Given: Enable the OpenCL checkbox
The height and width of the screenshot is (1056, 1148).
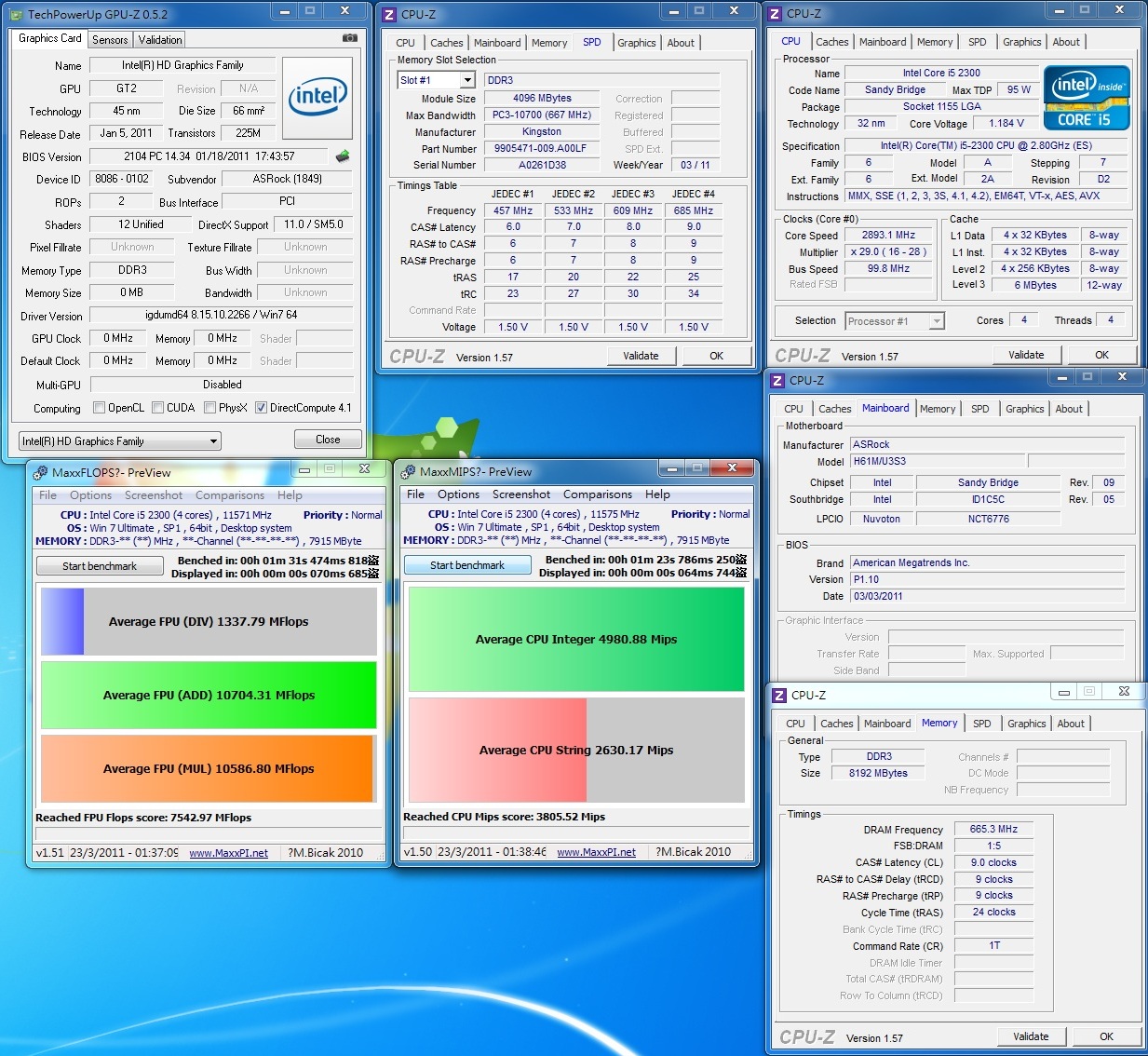Looking at the screenshot, I should pos(100,407).
